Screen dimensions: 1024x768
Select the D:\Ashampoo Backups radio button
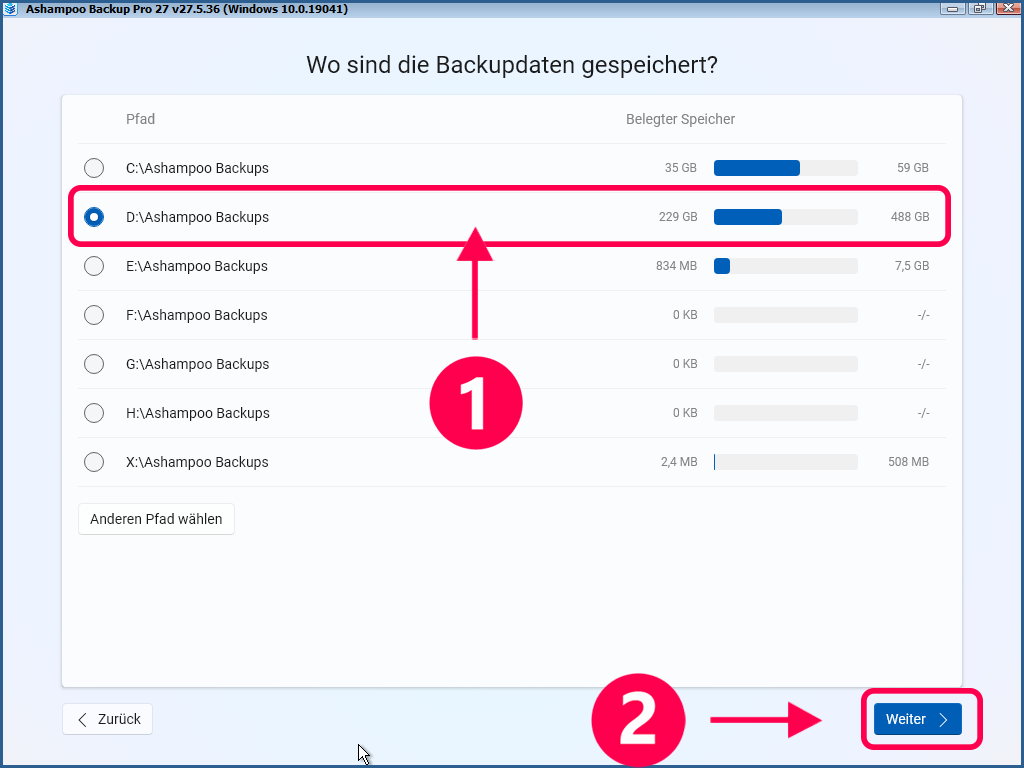point(94,217)
